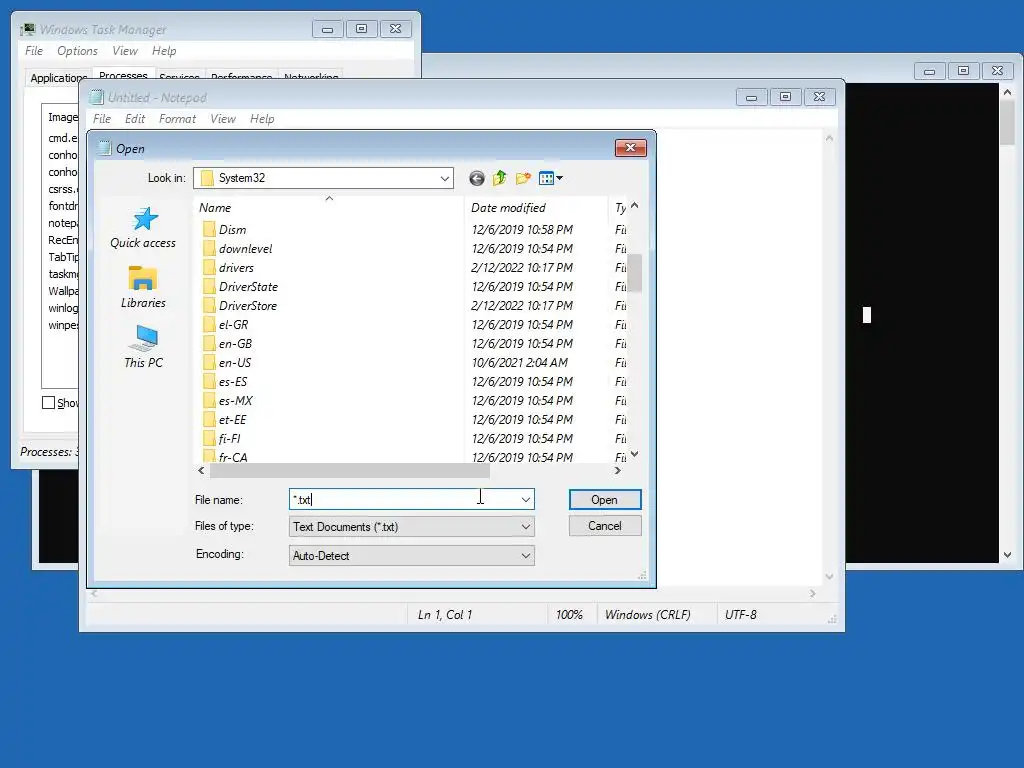
Task: Click the 100% zoom status in Notepad
Action: click(569, 615)
